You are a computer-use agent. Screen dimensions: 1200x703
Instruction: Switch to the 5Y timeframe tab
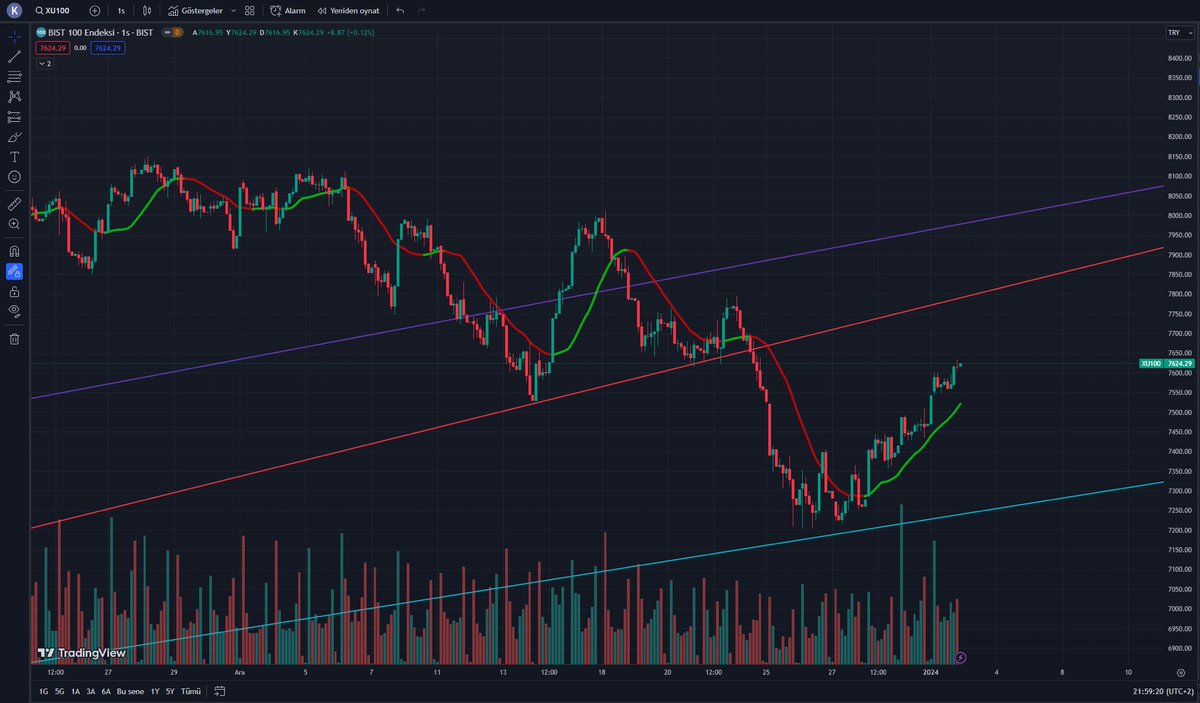(170, 690)
